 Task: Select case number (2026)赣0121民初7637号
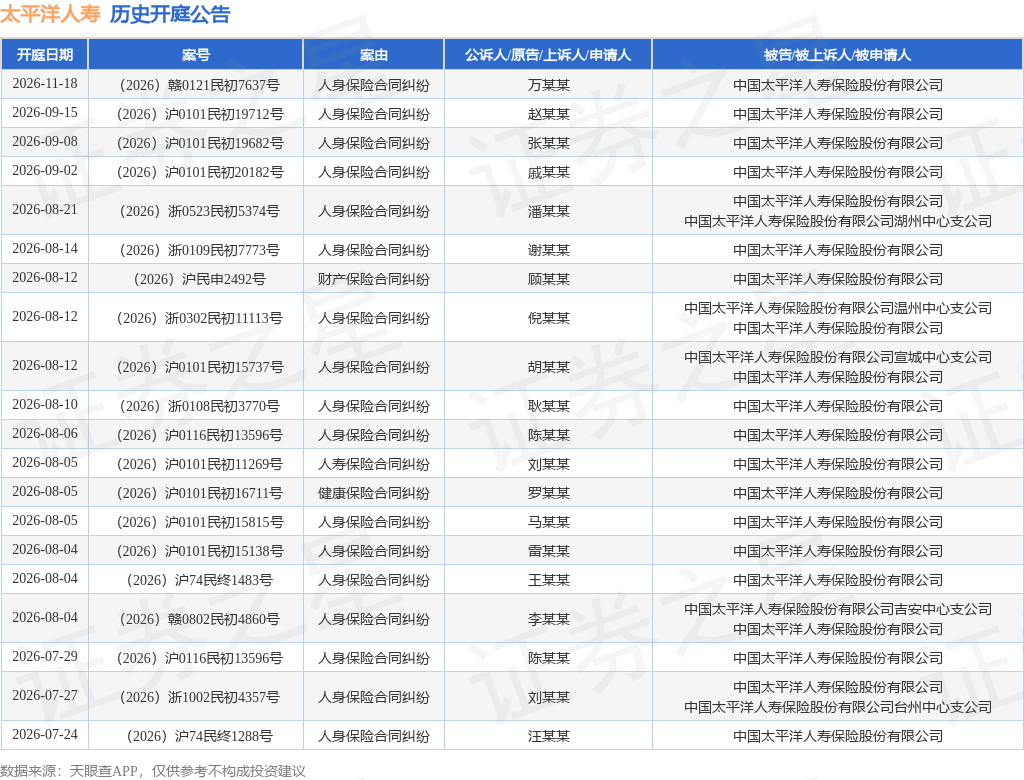(x=199, y=85)
